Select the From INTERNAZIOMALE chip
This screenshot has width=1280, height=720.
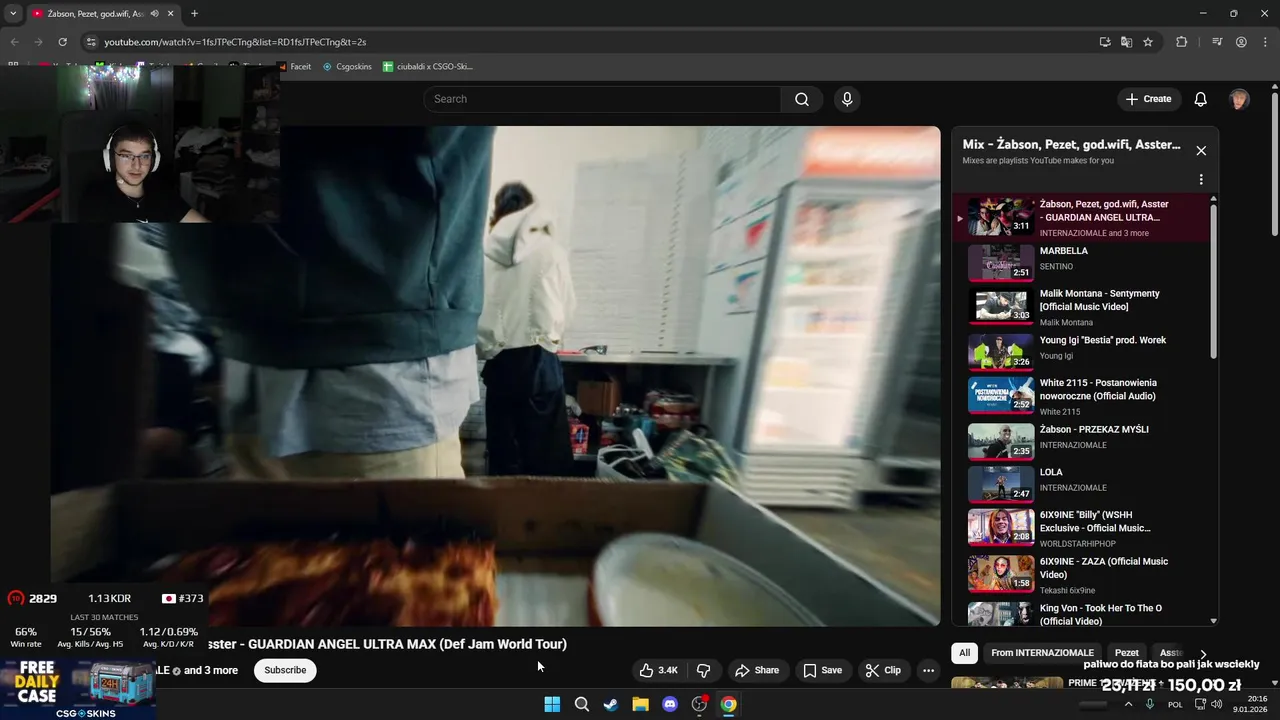pos(1042,653)
